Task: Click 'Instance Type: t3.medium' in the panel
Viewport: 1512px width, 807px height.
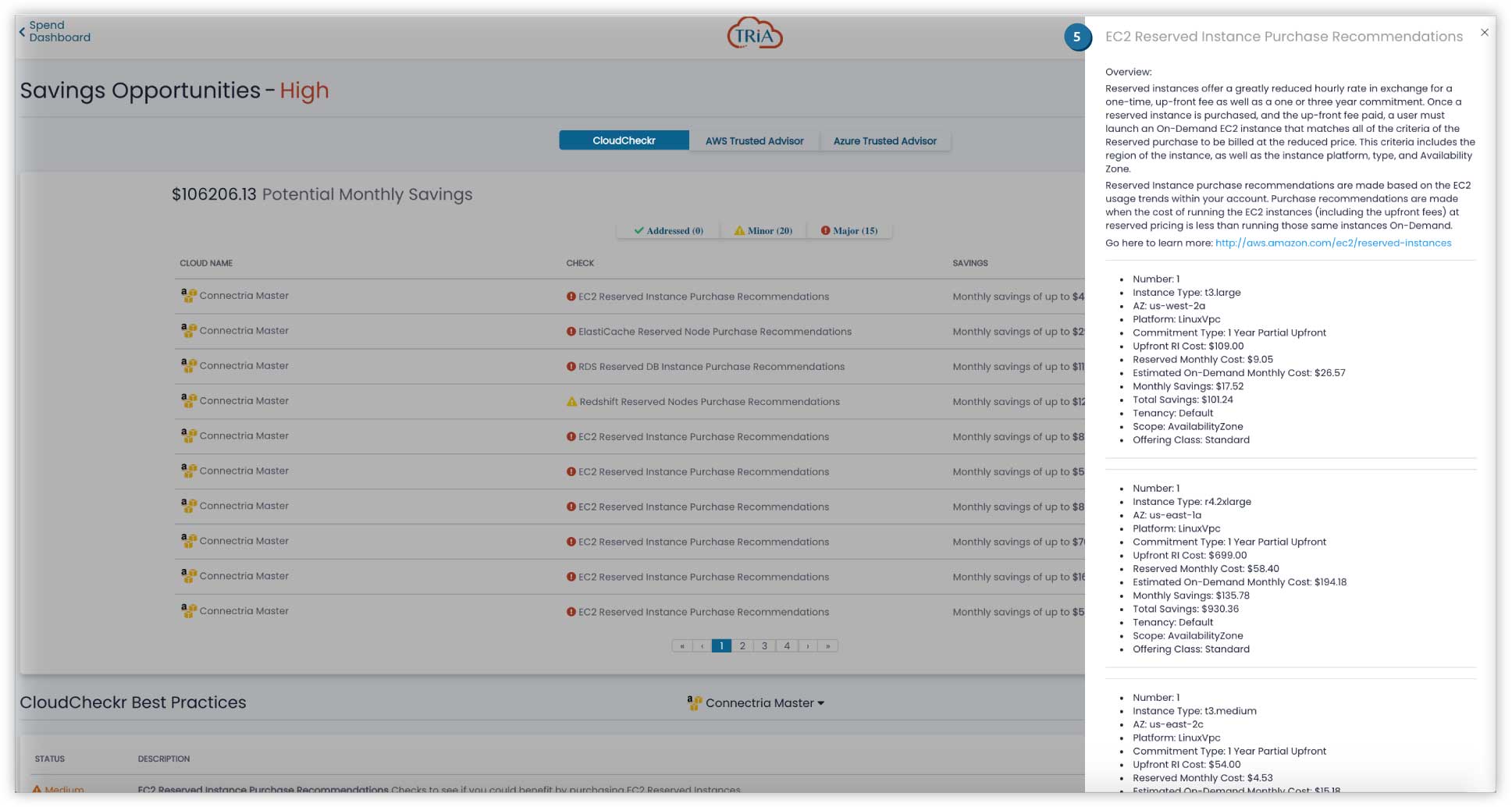Action: [1194, 711]
